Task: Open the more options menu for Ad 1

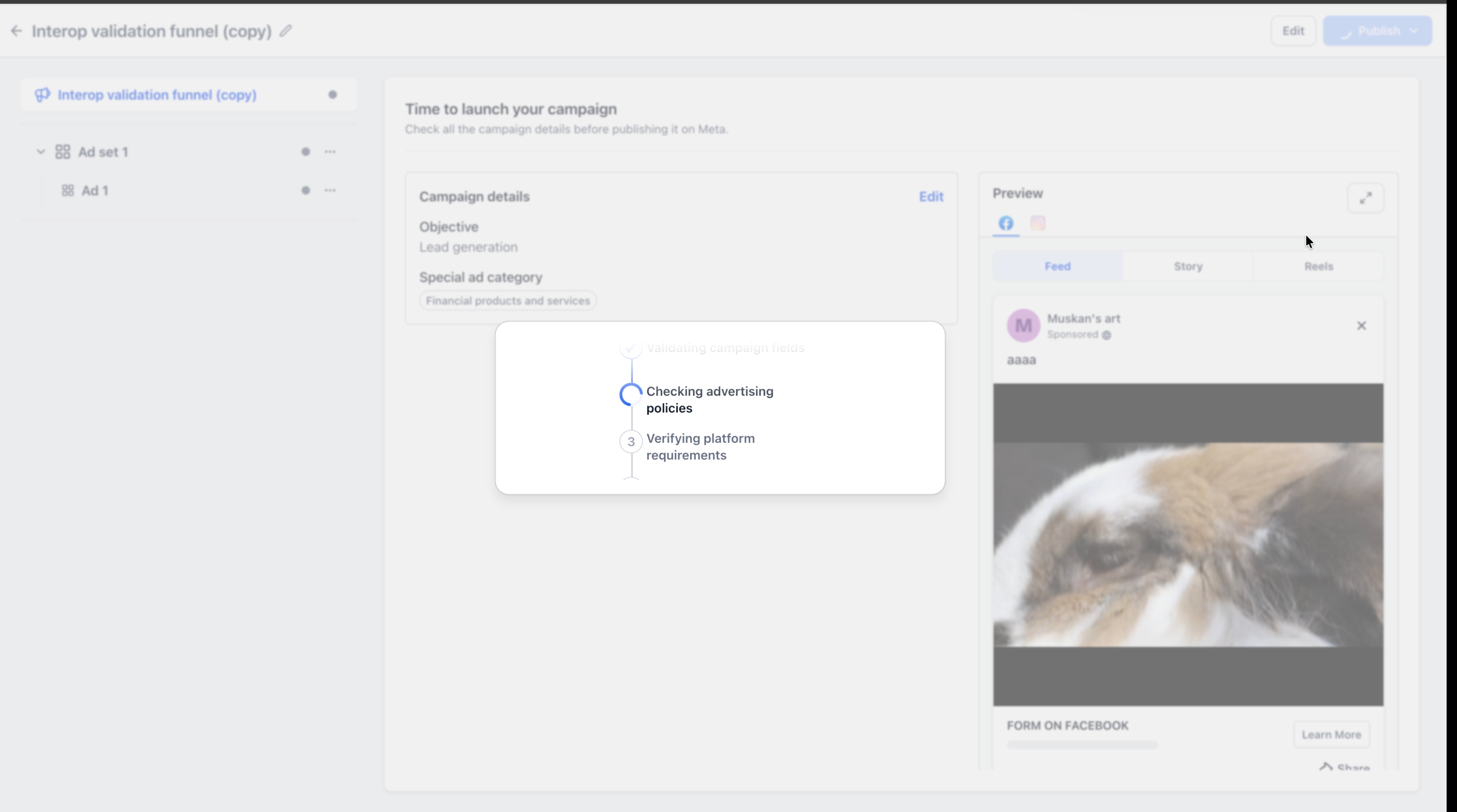Action: tap(330, 190)
